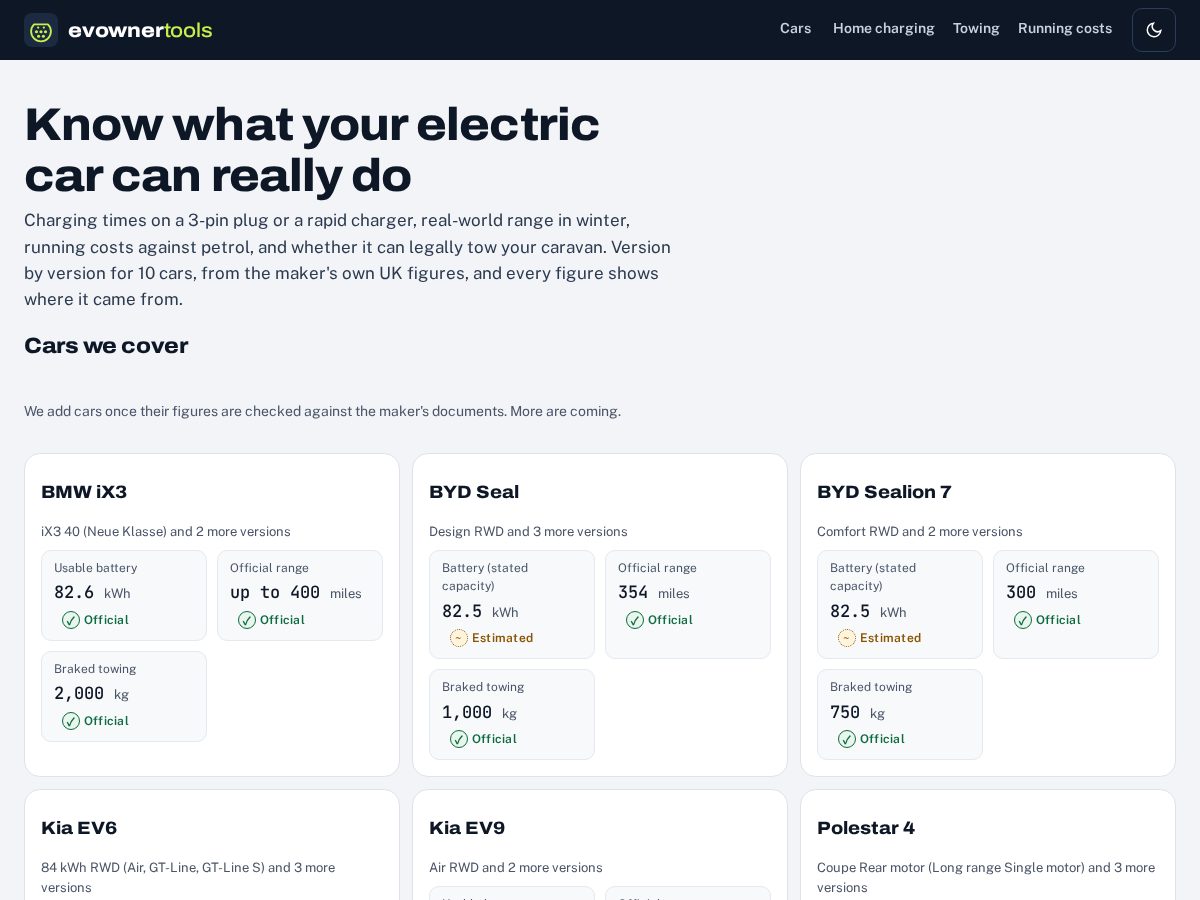Open the Kia EV6 car card
The width and height of the screenshot is (1200, 900).
[x=212, y=845]
